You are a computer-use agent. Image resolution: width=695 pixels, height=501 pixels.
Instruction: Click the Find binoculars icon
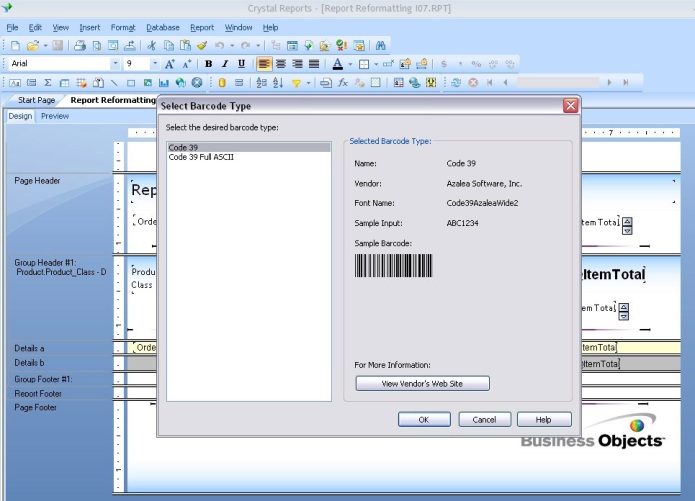380,45
